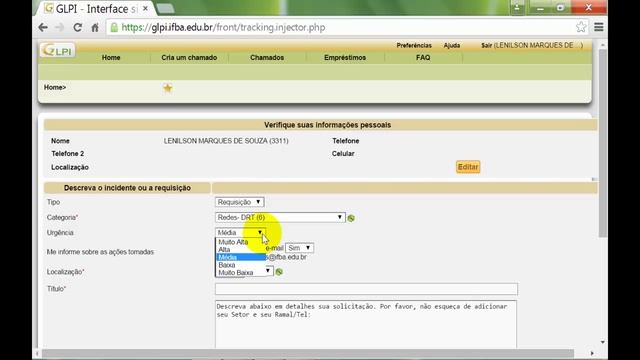Open the Home menu item
This screenshot has height=360, width=640.
click(111, 58)
